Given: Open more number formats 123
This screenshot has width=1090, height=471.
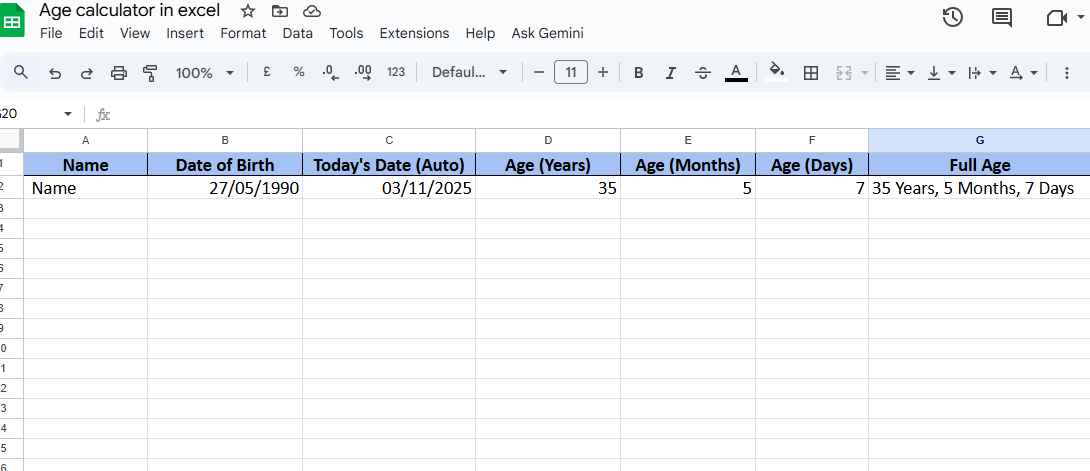Looking at the screenshot, I should 396,72.
